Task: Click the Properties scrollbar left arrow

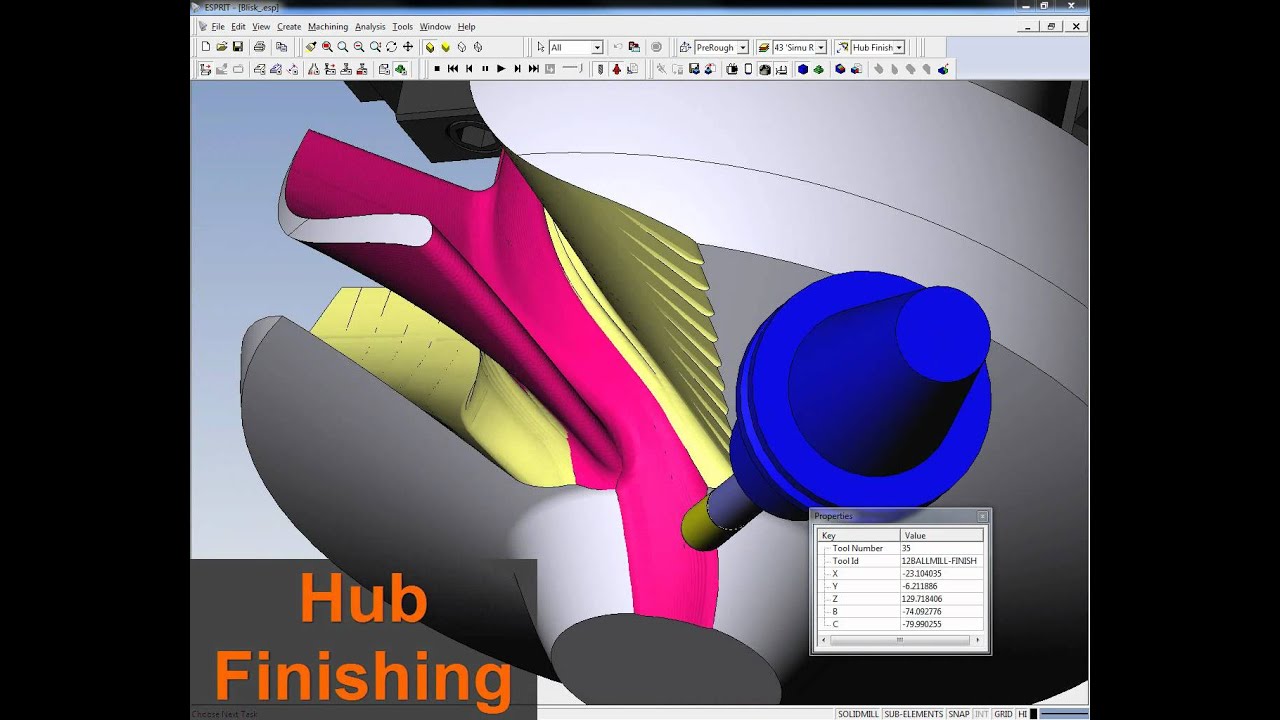Action: [824, 640]
